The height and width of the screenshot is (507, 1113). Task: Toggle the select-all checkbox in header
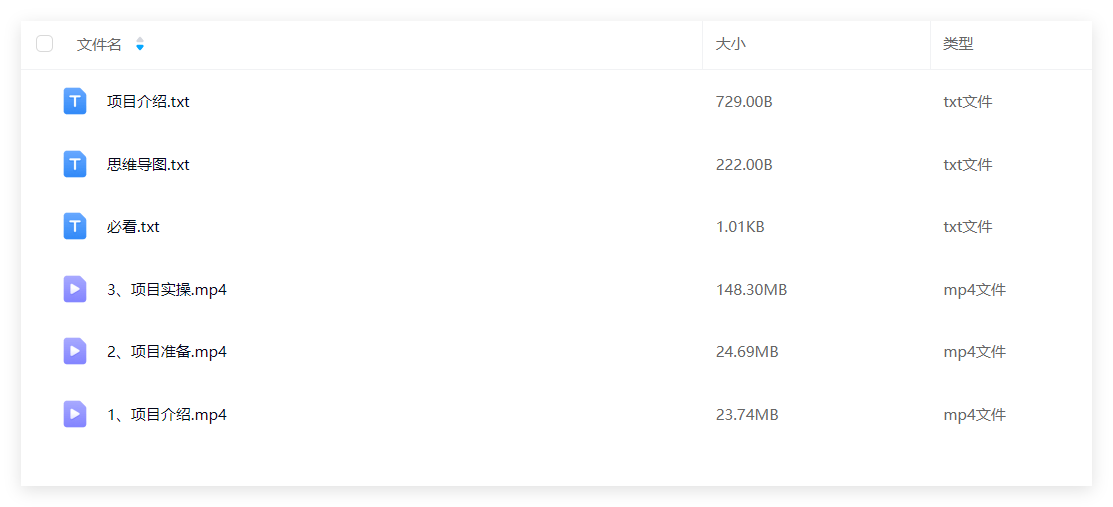(x=45, y=44)
